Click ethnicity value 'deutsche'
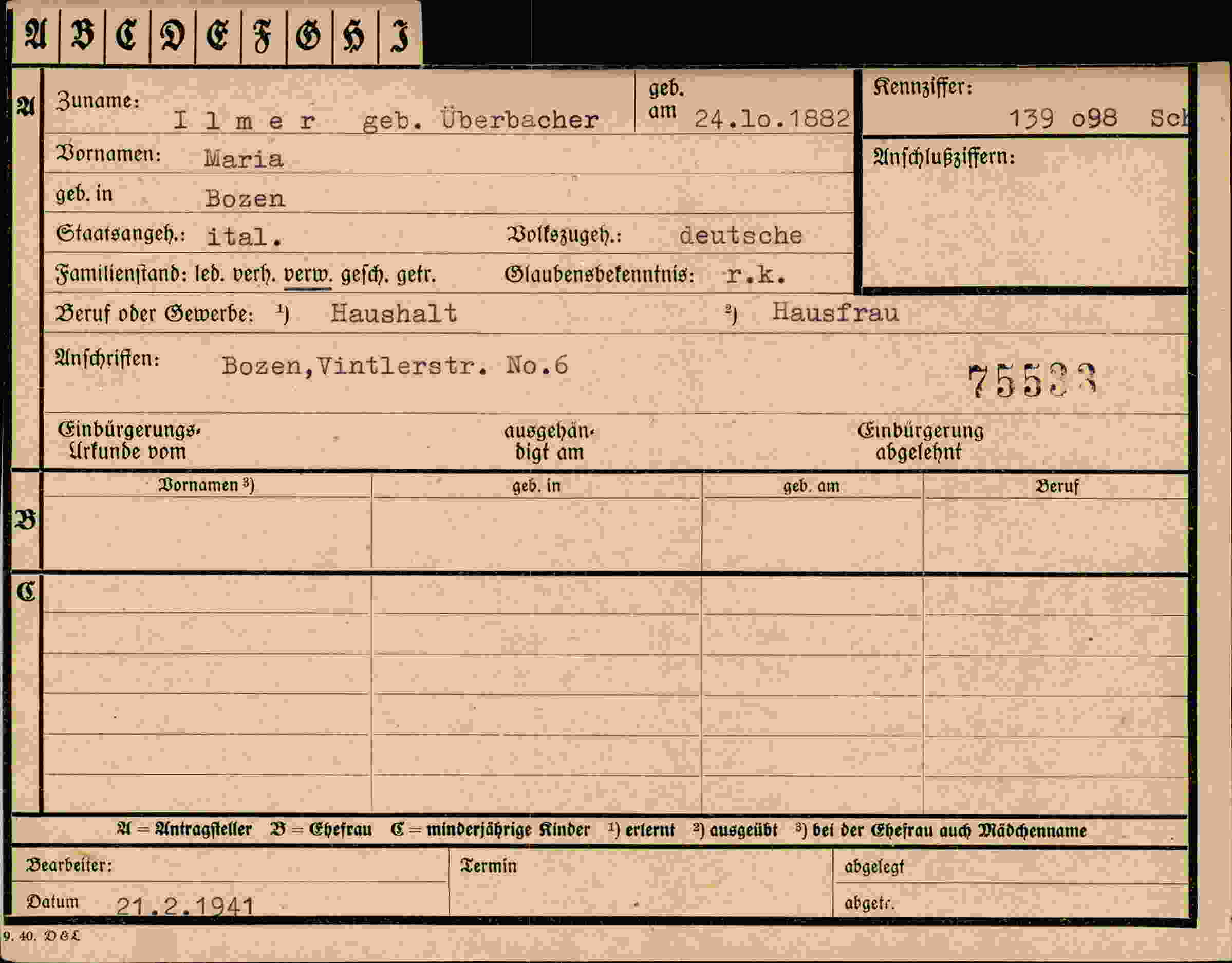The image size is (1232, 963). 741,235
